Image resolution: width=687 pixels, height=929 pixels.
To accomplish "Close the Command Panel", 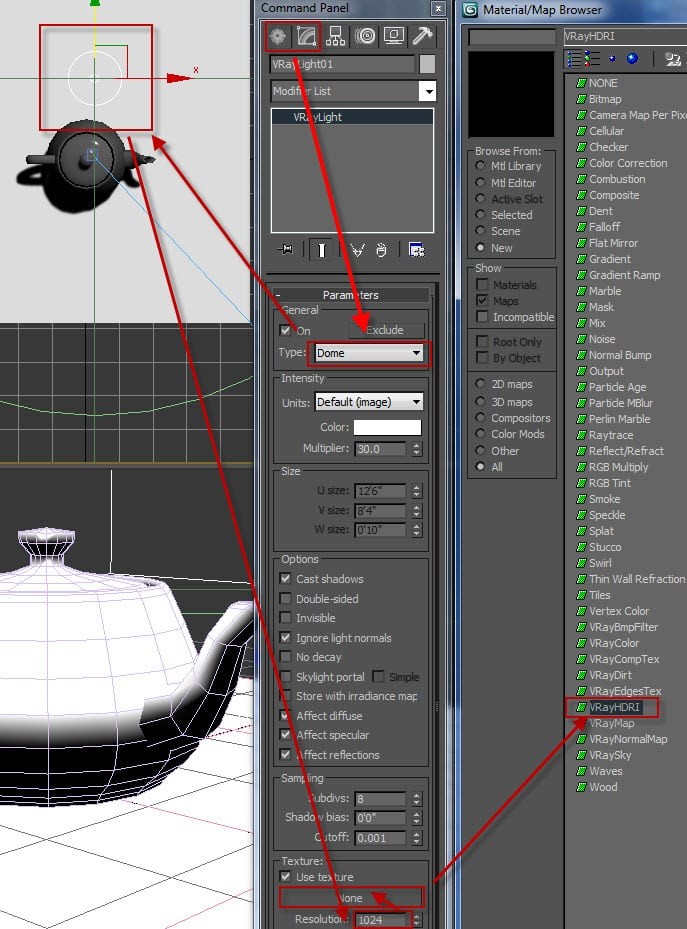I will coord(438,8).
